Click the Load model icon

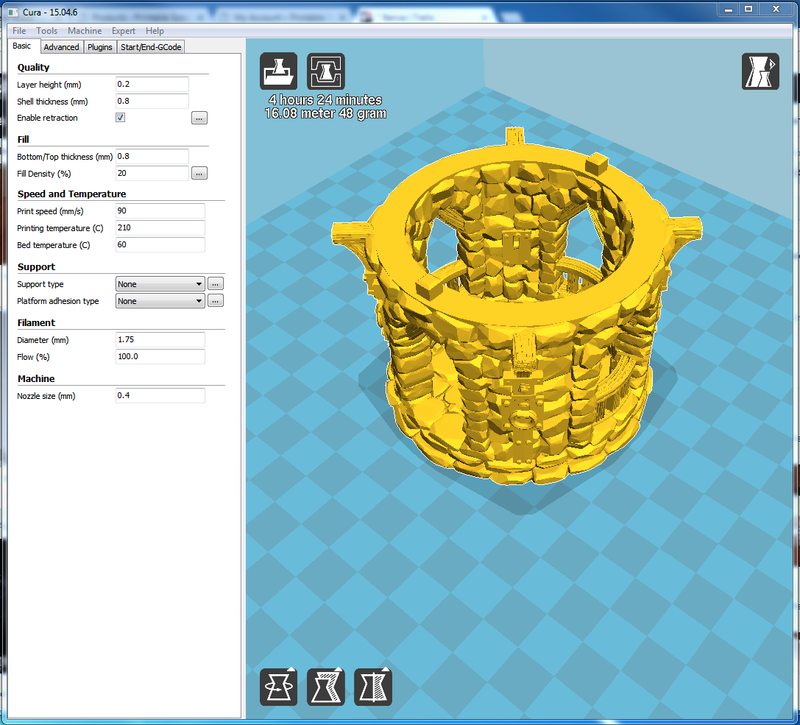coord(279,71)
